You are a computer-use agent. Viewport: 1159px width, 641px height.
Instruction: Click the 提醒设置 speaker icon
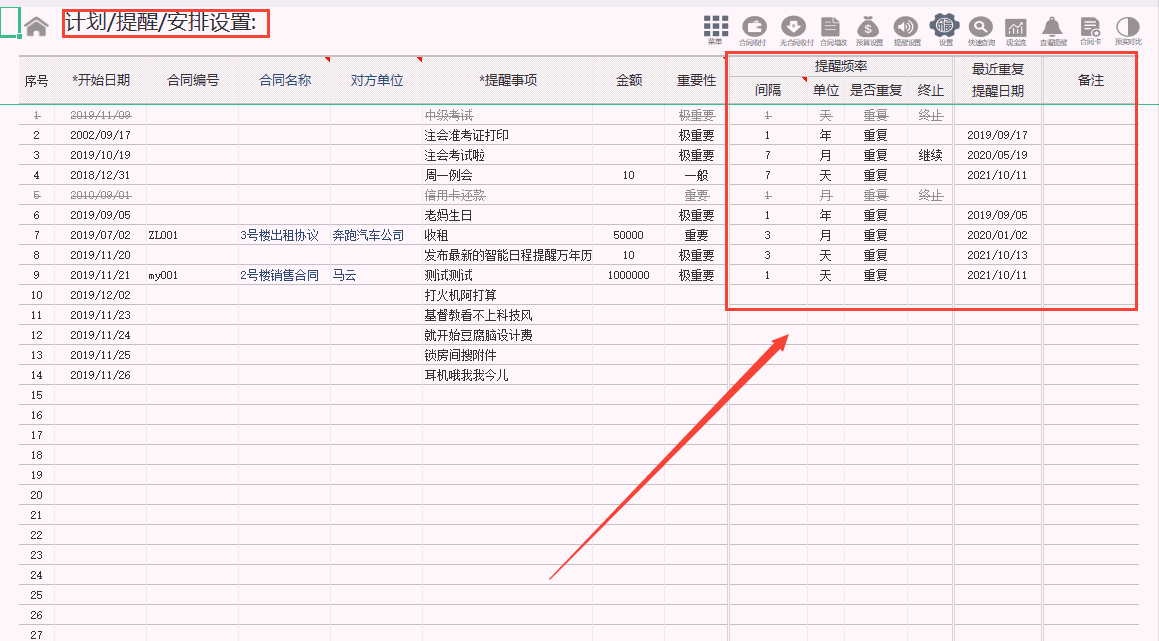(906, 25)
